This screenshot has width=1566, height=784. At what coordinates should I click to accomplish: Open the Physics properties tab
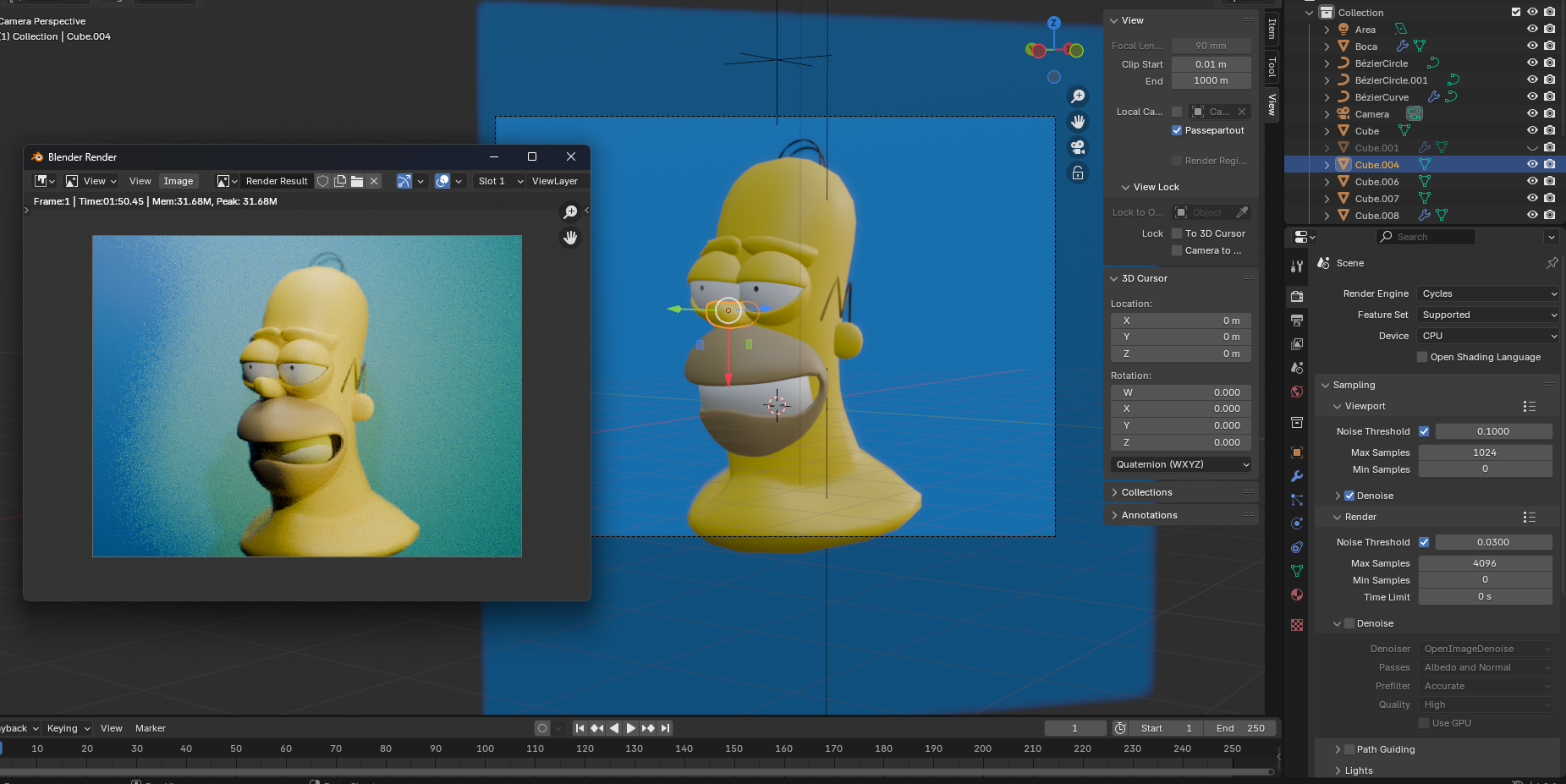point(1297,524)
